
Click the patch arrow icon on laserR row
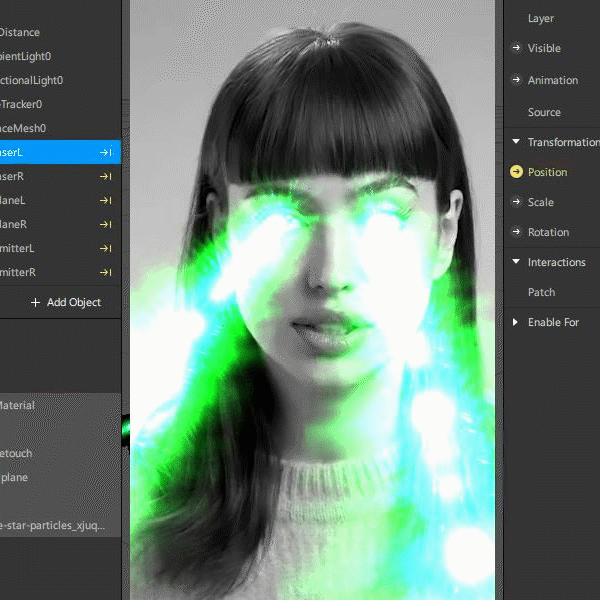point(106,176)
